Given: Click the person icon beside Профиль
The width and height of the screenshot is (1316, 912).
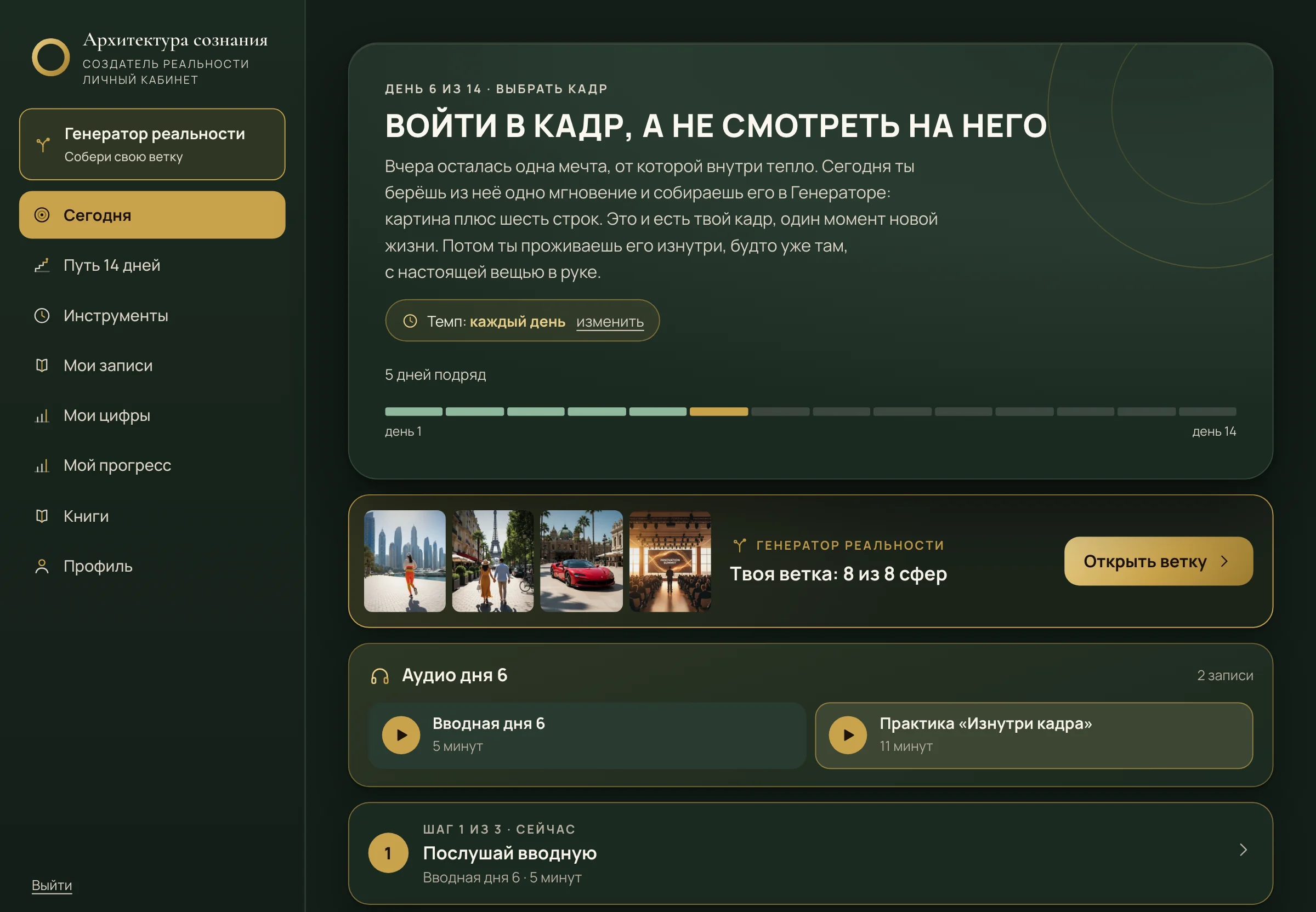Looking at the screenshot, I should pyautogui.click(x=42, y=566).
